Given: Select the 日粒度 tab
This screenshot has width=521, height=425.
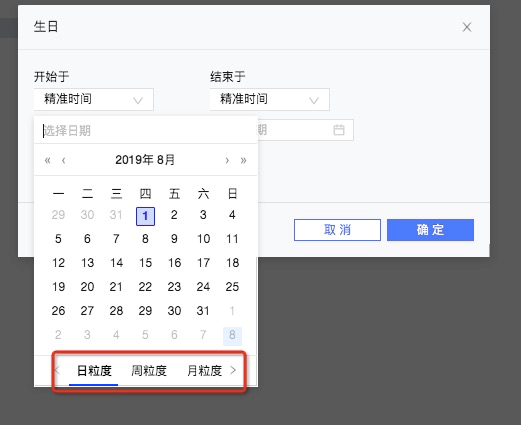Looking at the screenshot, I should pyautogui.click(x=94, y=371).
